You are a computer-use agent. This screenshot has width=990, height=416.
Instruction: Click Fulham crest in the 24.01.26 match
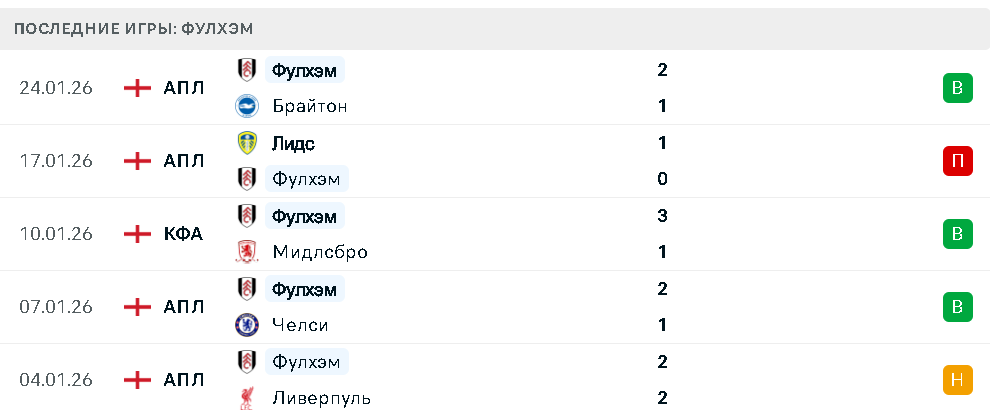pyautogui.click(x=246, y=70)
